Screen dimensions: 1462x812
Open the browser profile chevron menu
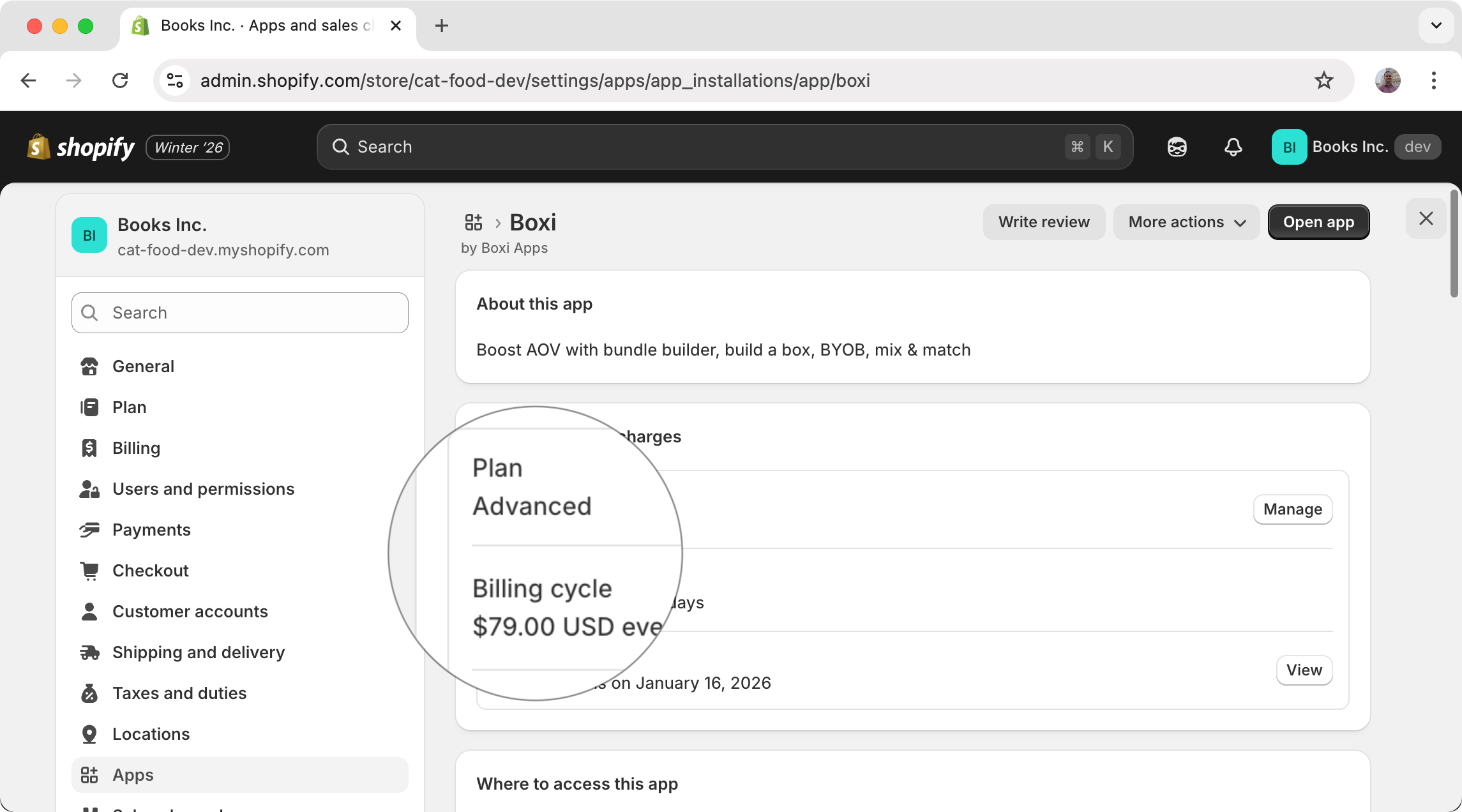coord(1436,26)
